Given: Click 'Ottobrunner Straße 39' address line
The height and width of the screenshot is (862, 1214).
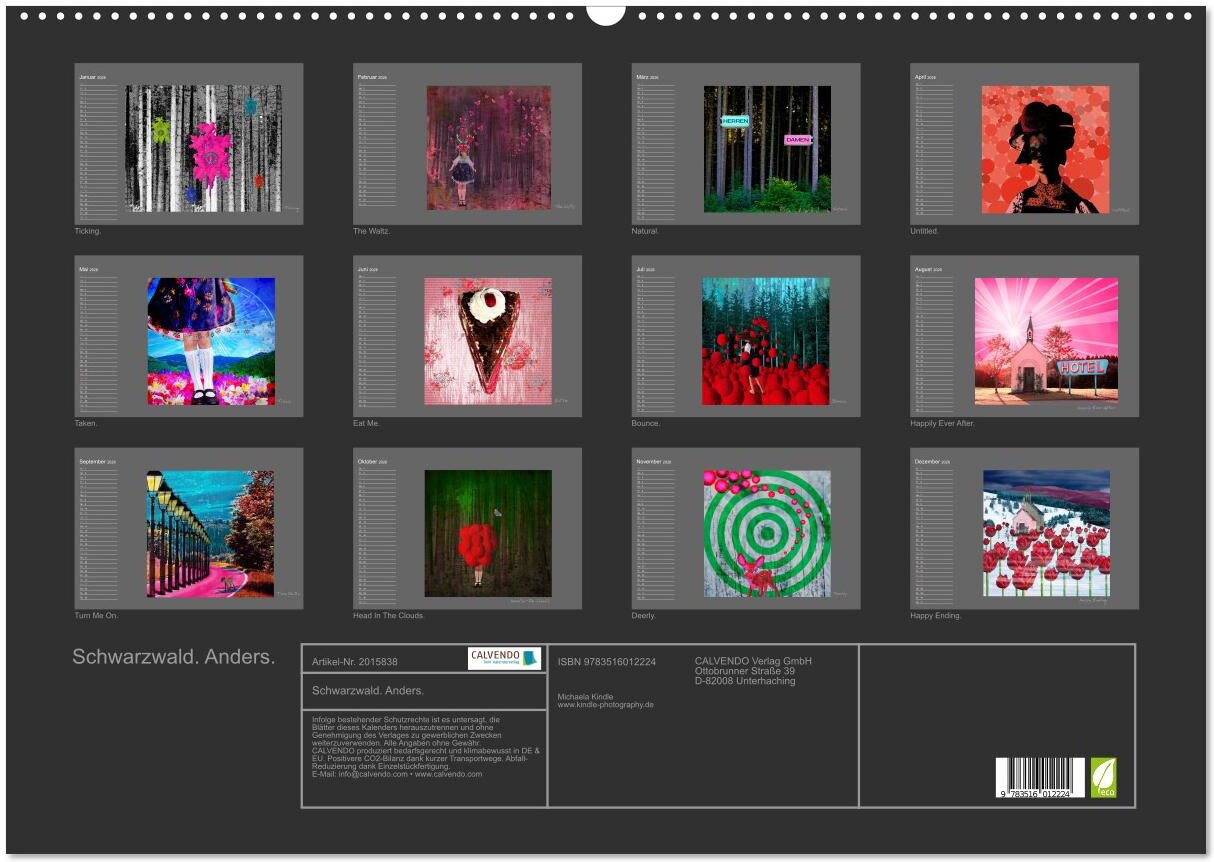Looking at the screenshot, I should click(745, 671).
